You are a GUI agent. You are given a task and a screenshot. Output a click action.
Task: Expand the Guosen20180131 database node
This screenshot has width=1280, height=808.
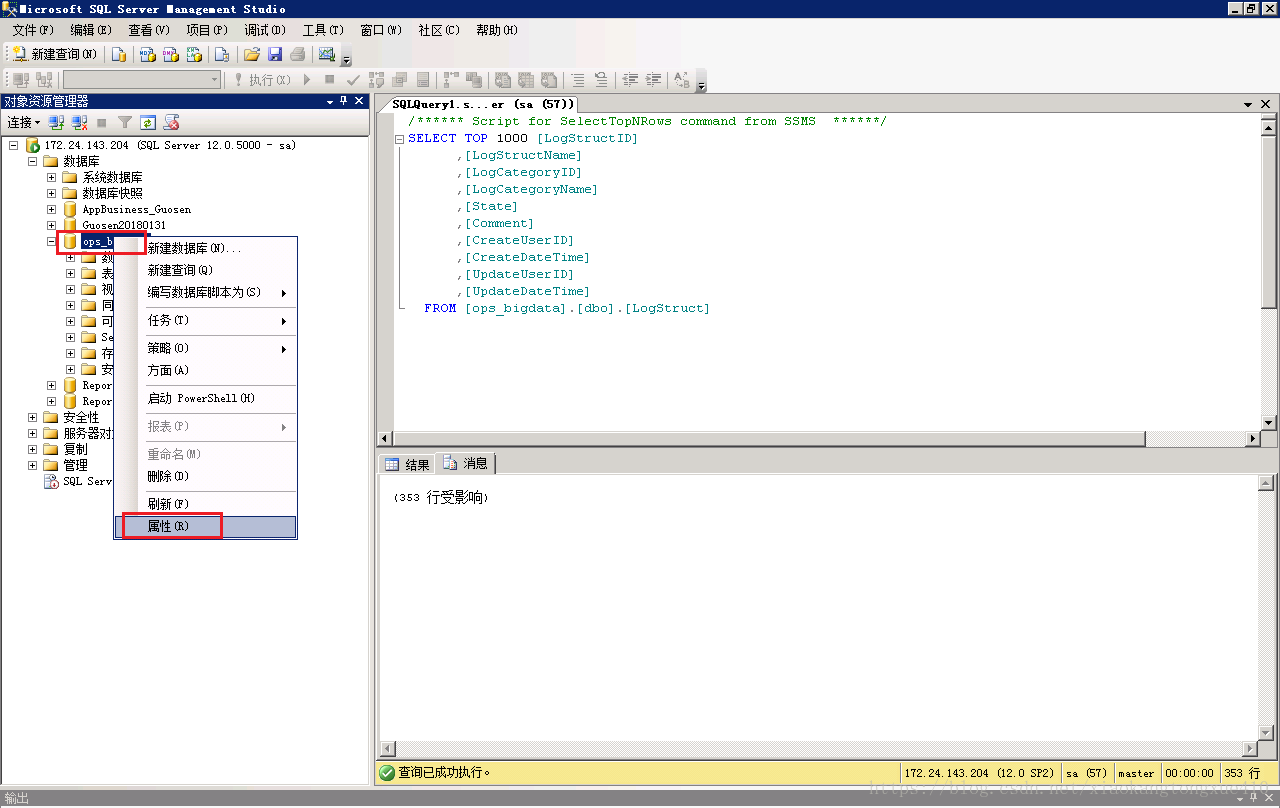[x=51, y=225]
